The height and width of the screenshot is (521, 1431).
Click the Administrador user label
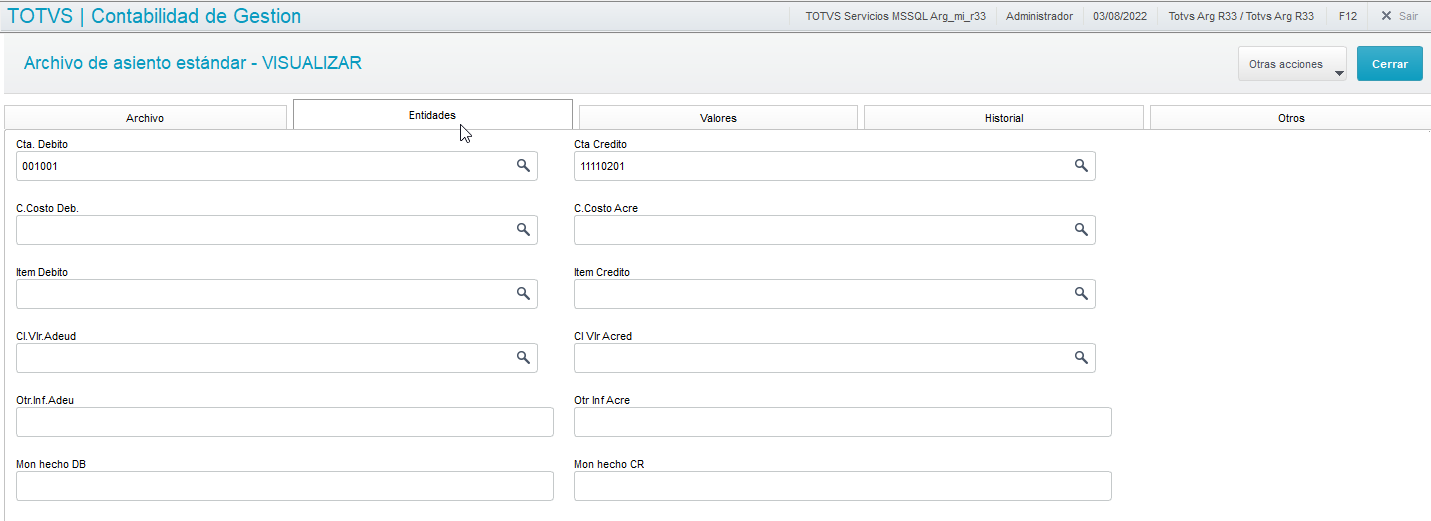(x=1039, y=16)
